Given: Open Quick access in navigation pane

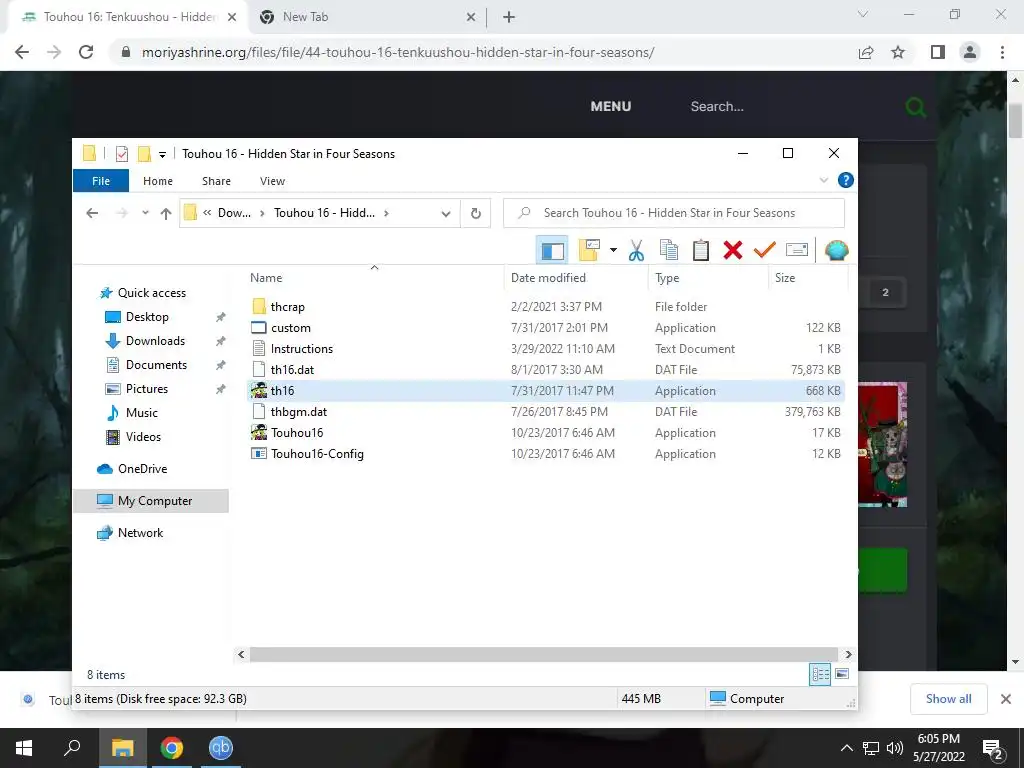Looking at the screenshot, I should [152, 293].
